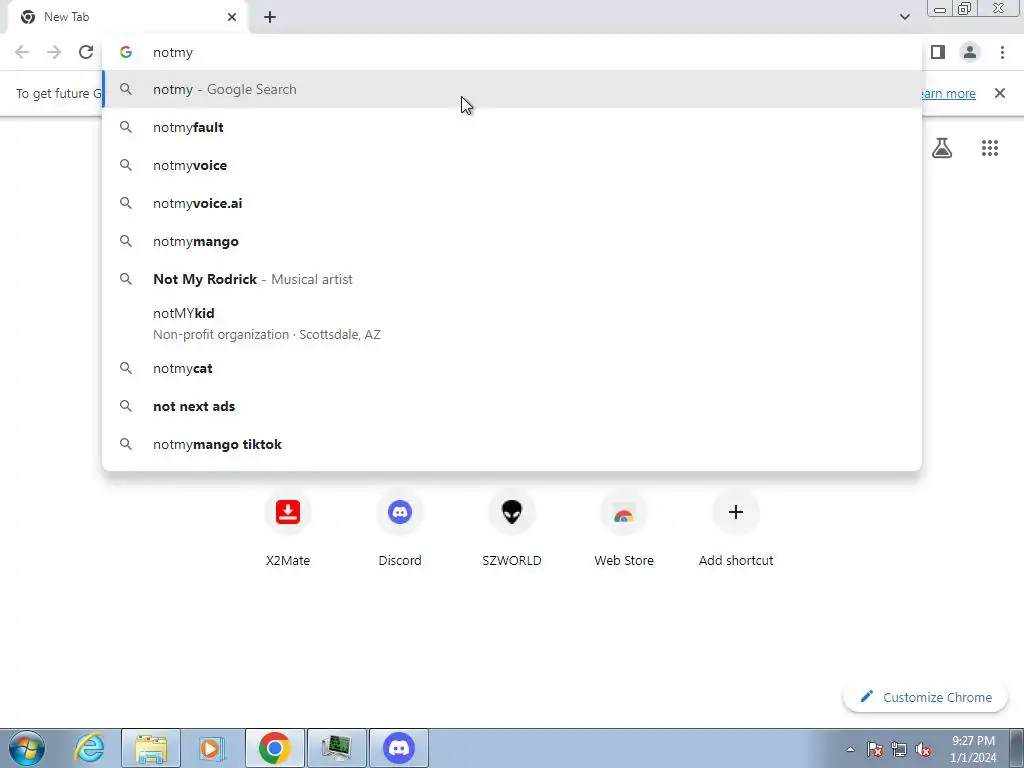This screenshot has width=1024, height=768.
Task: Open the profile avatar menu
Action: pyautogui.click(x=970, y=52)
